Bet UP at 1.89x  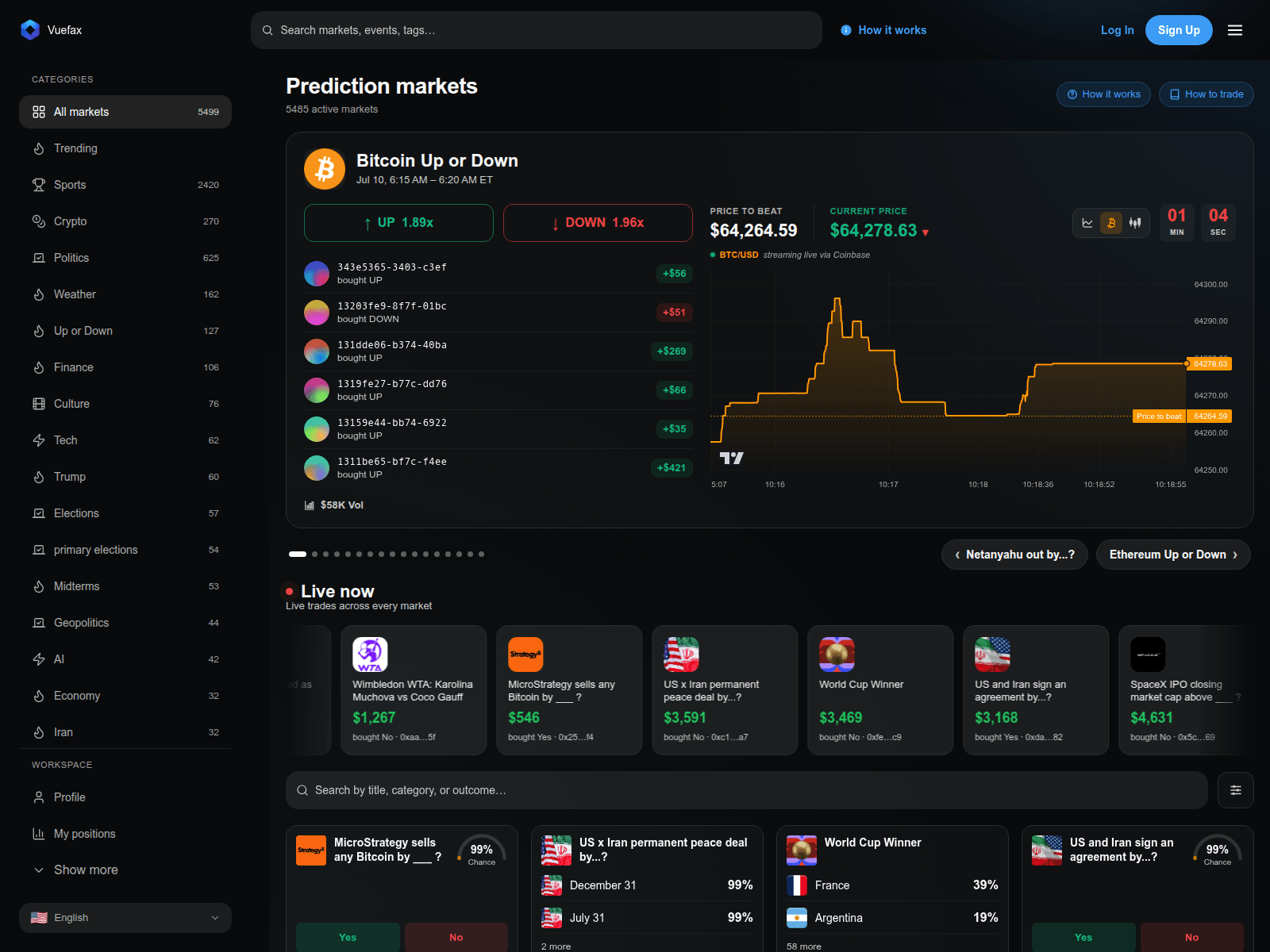tap(398, 223)
